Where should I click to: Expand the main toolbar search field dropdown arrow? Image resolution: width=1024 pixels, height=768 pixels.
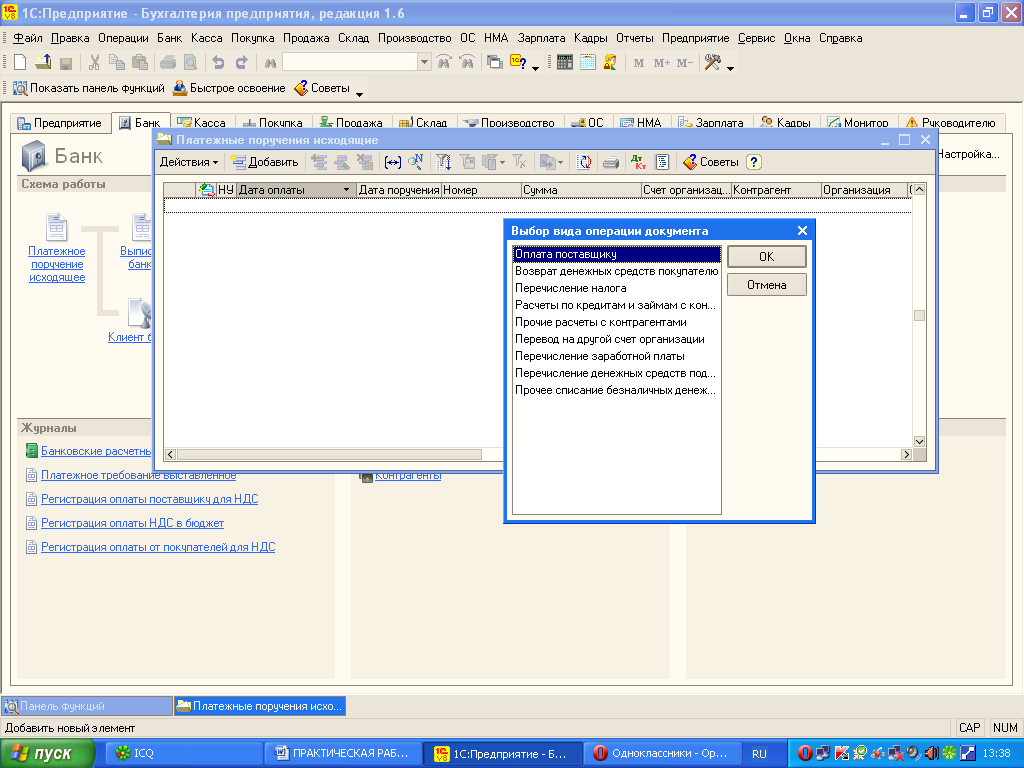click(424, 62)
